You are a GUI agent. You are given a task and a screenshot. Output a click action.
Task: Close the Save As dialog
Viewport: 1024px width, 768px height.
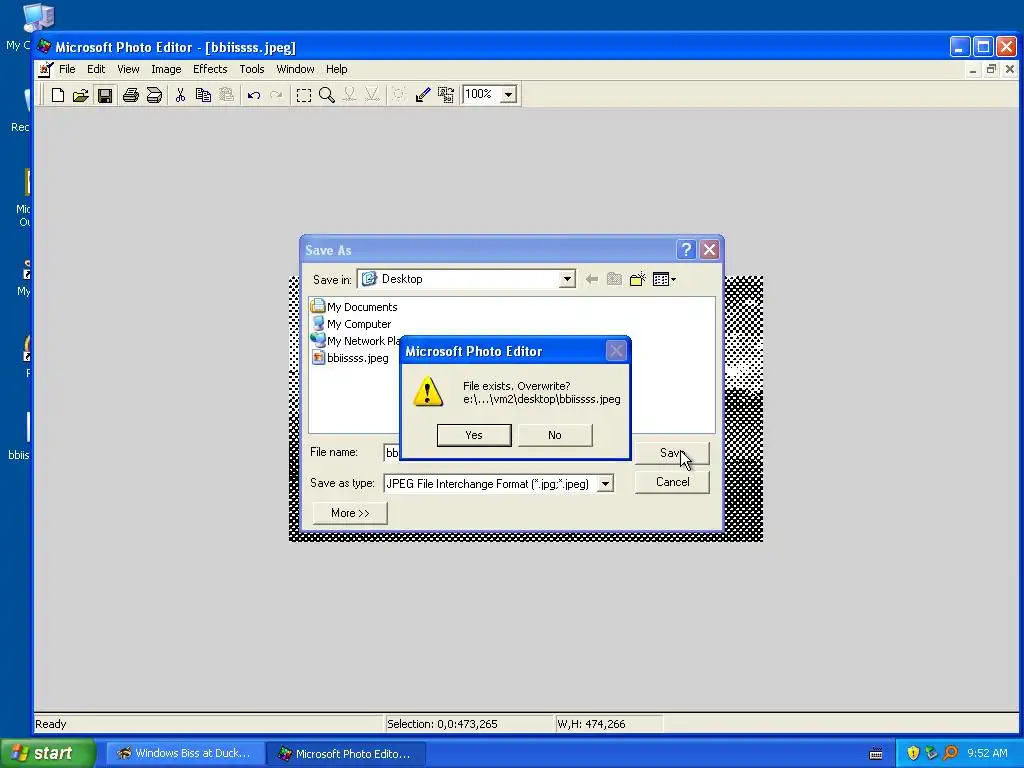[x=709, y=249]
